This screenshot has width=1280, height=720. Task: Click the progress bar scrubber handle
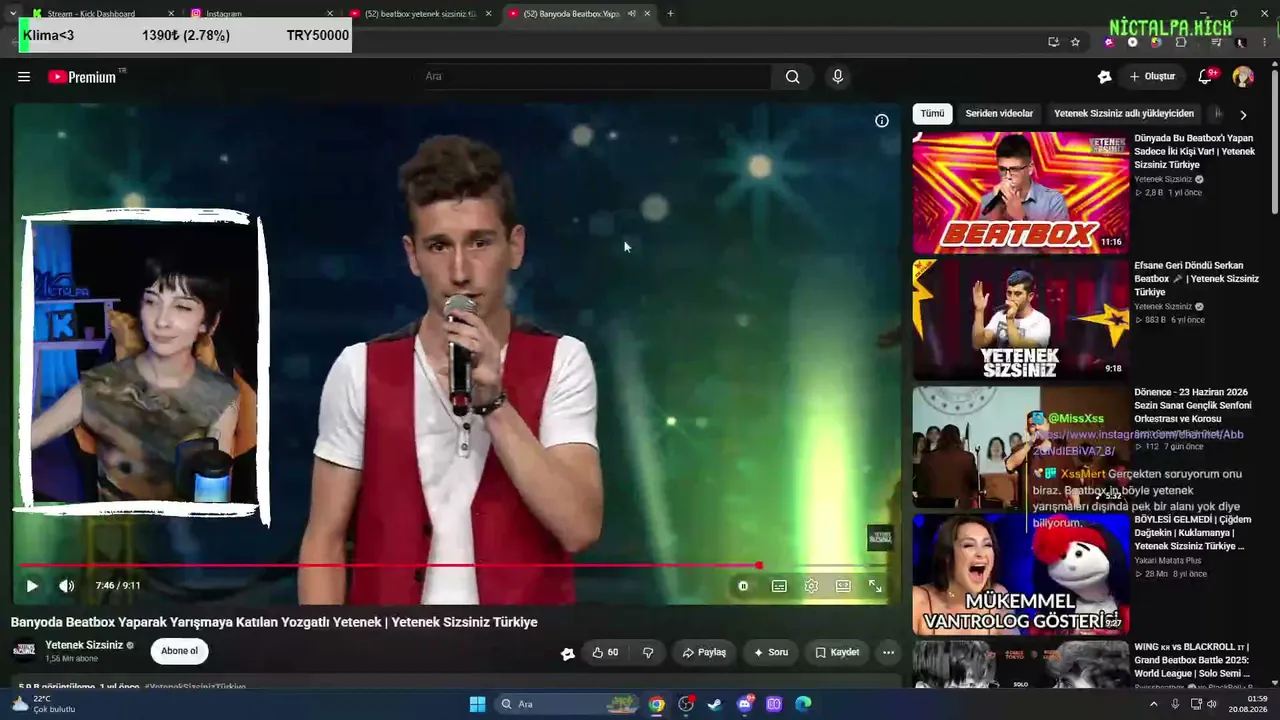pyautogui.click(x=759, y=566)
